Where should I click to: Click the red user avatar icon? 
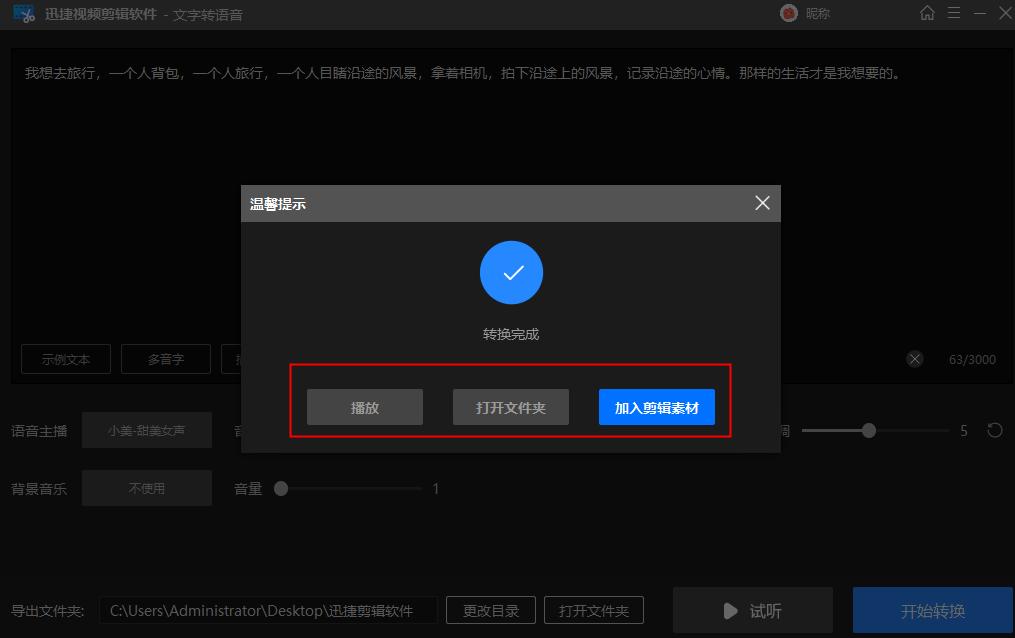coord(788,13)
